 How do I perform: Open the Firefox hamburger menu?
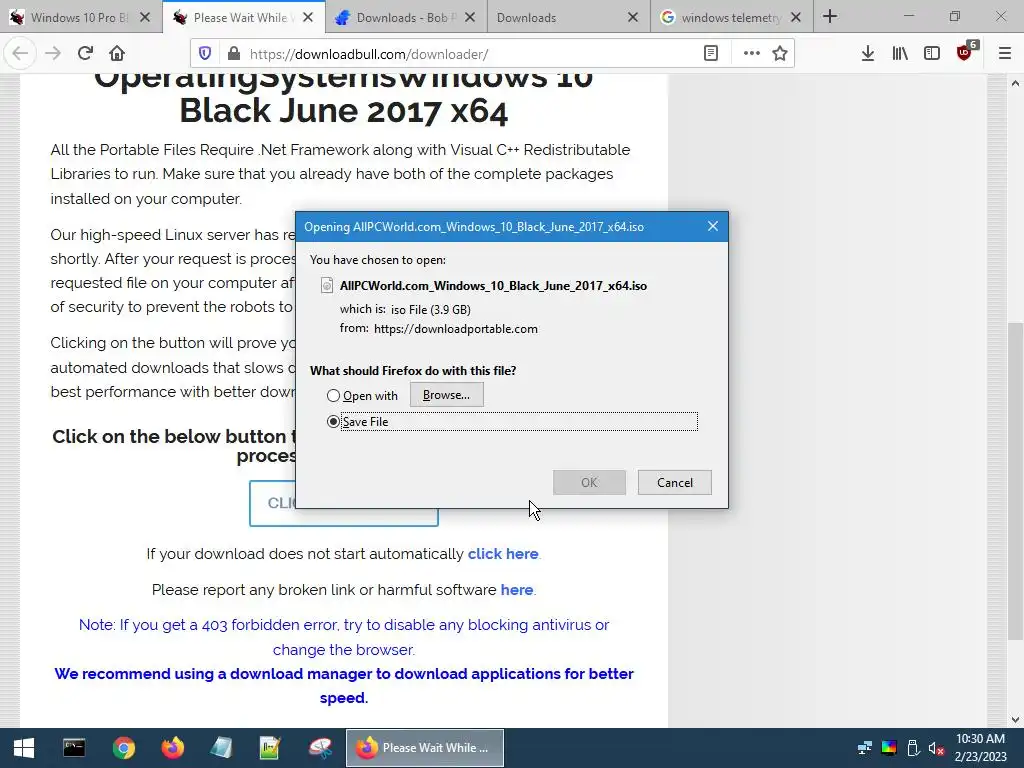click(1004, 54)
